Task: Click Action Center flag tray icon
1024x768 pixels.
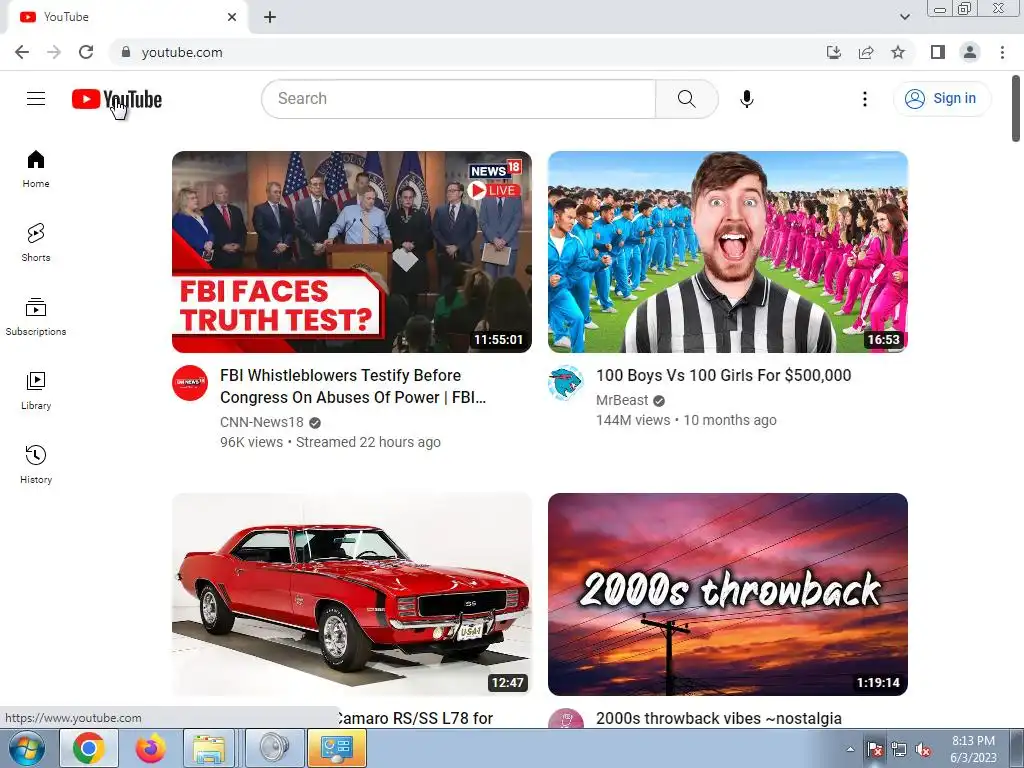Action: pos(874,750)
